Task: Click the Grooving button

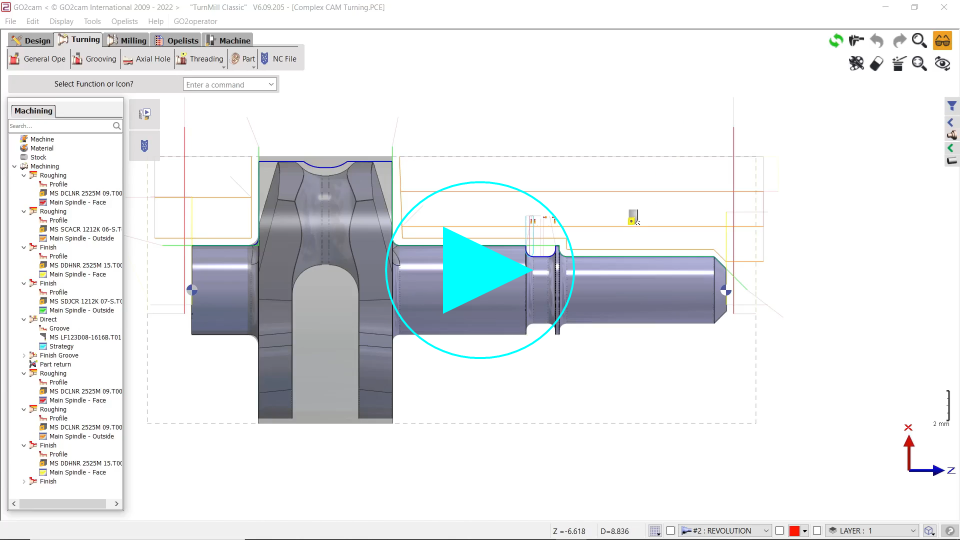Action: pos(94,59)
